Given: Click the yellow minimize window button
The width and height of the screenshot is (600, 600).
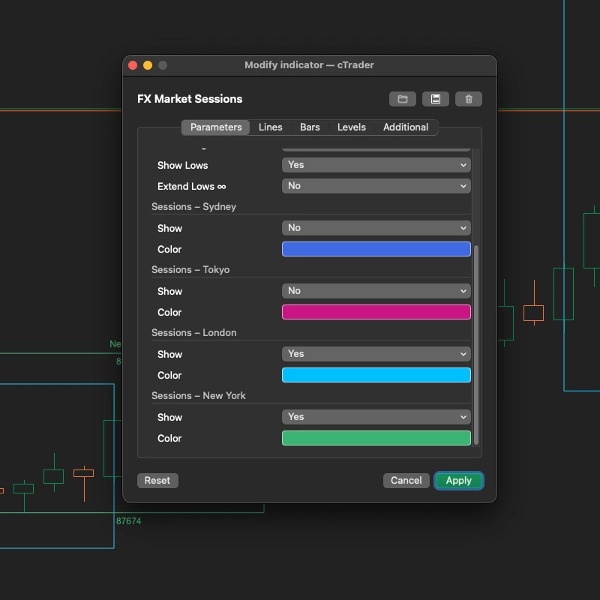Looking at the screenshot, I should pos(148,65).
